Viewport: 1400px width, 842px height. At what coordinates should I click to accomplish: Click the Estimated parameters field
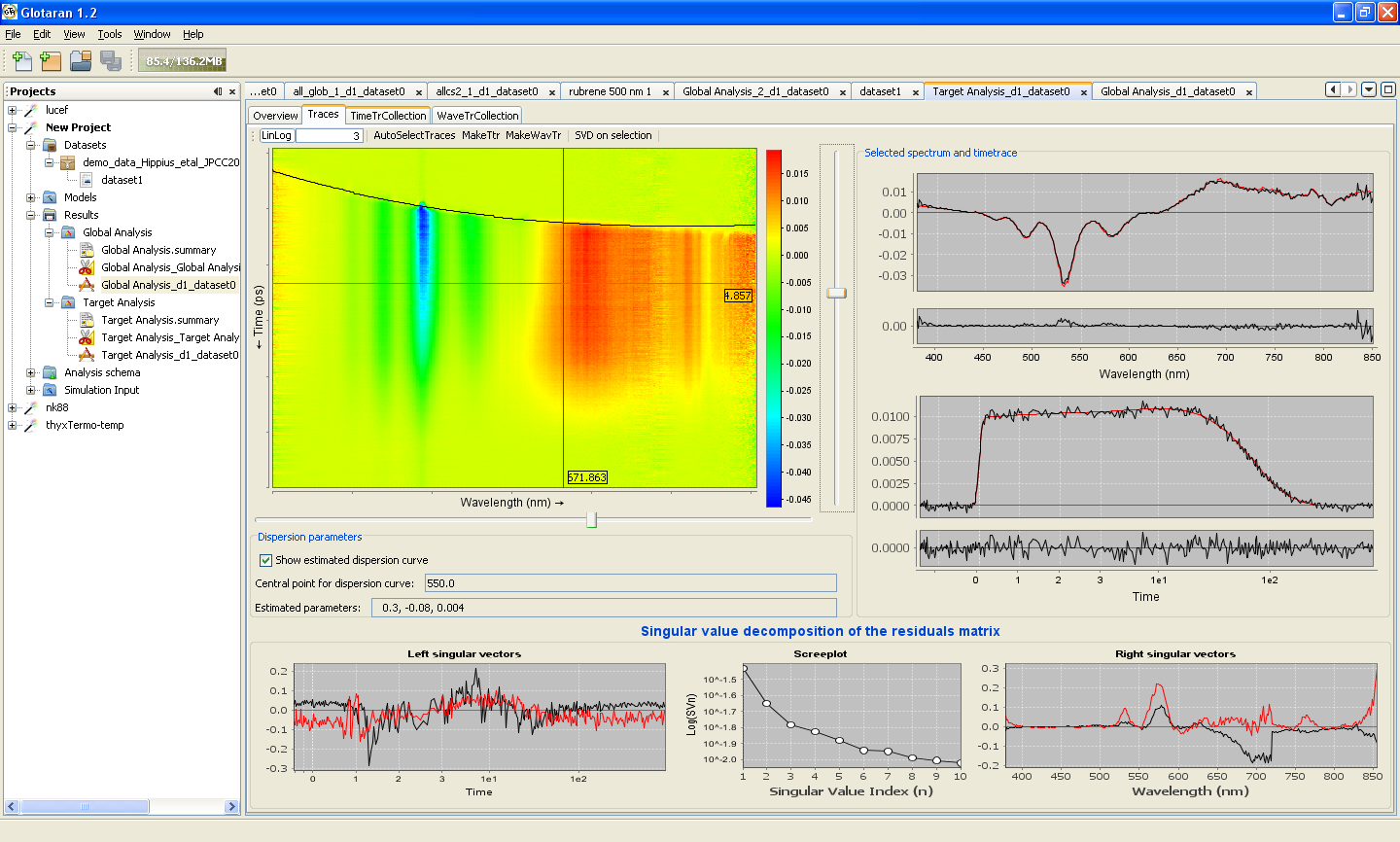(x=604, y=608)
